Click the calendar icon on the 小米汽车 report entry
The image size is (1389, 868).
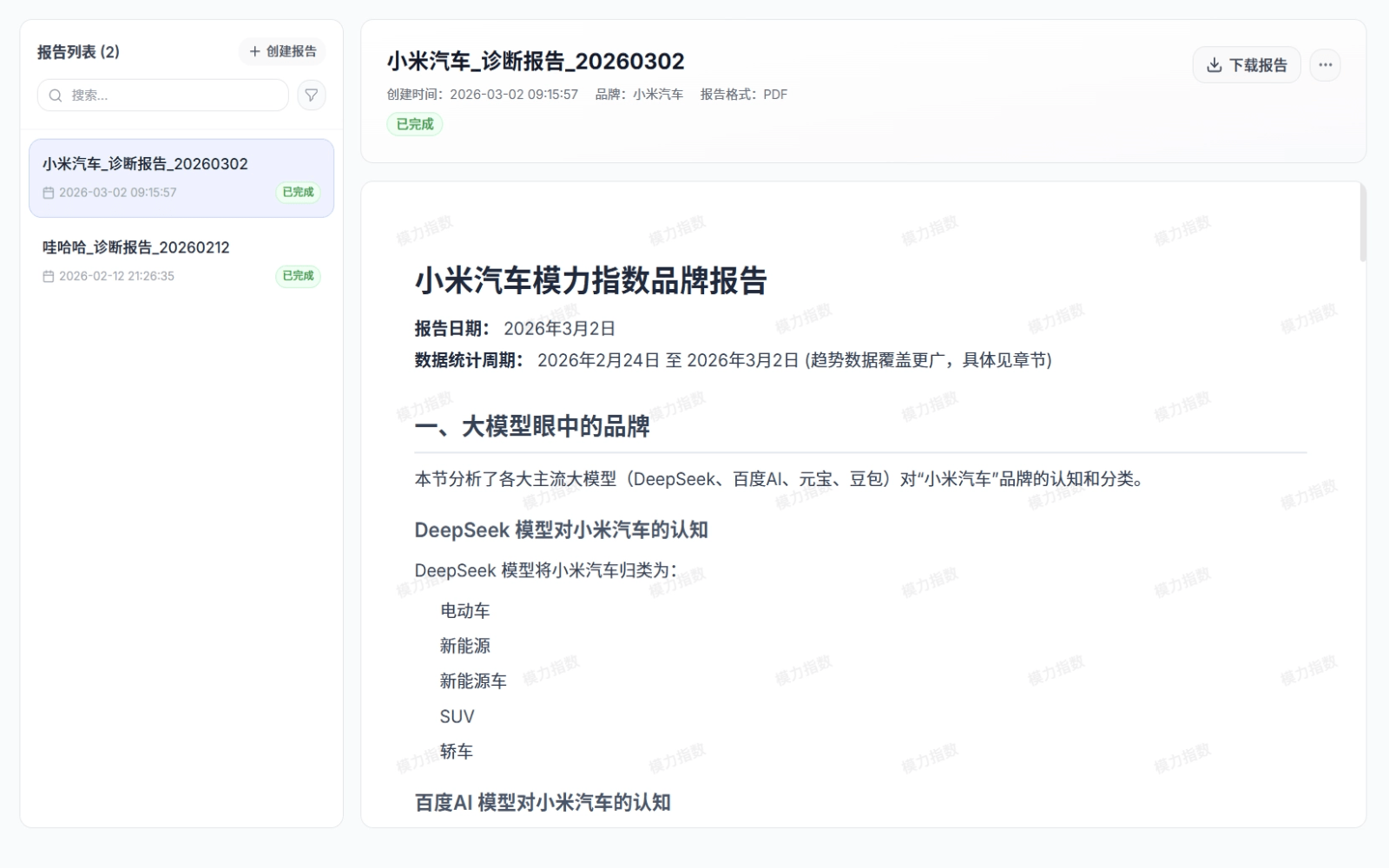(49, 193)
